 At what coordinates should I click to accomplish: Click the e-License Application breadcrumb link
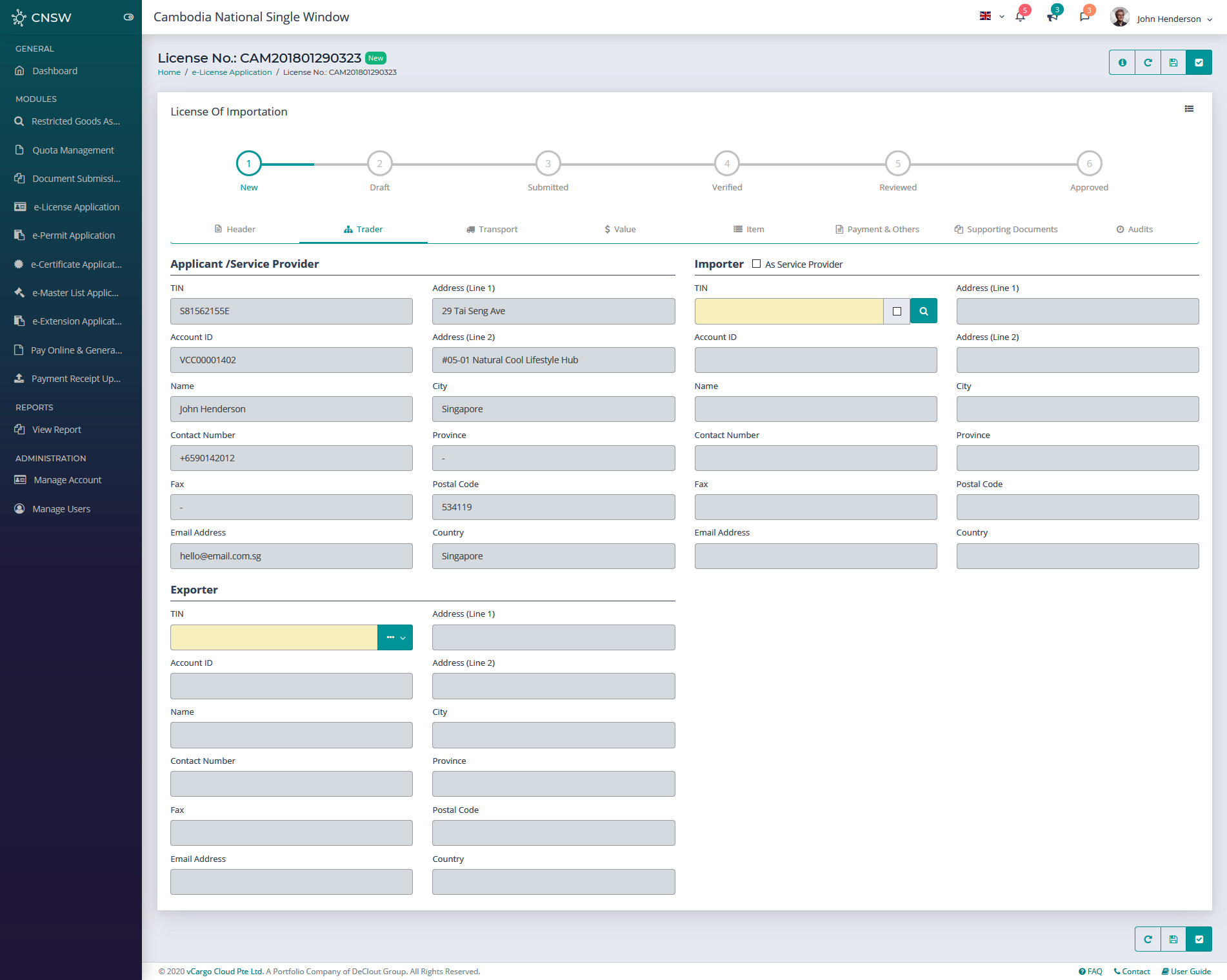click(x=232, y=72)
